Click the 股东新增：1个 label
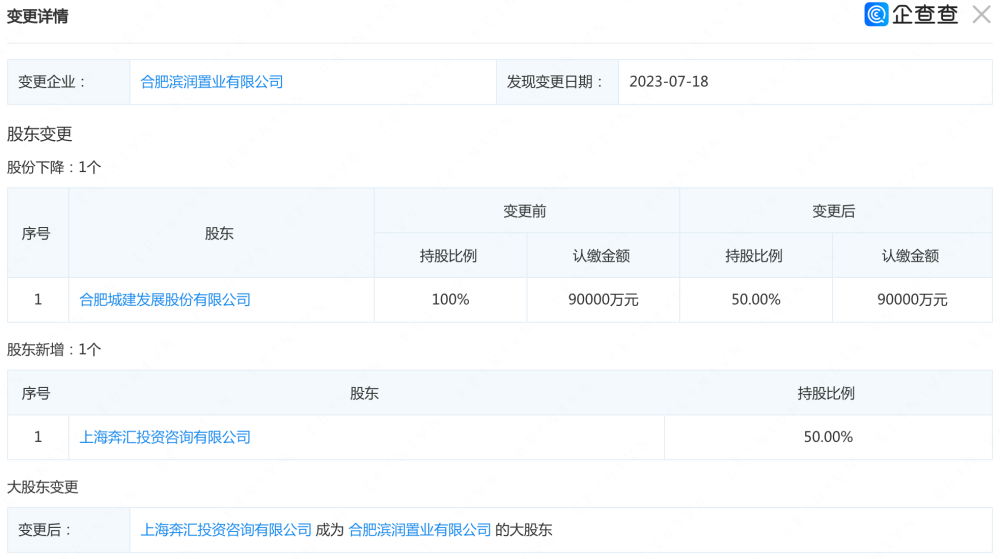Screen dimensions: 1000x559 pyautogui.click(x=54, y=349)
